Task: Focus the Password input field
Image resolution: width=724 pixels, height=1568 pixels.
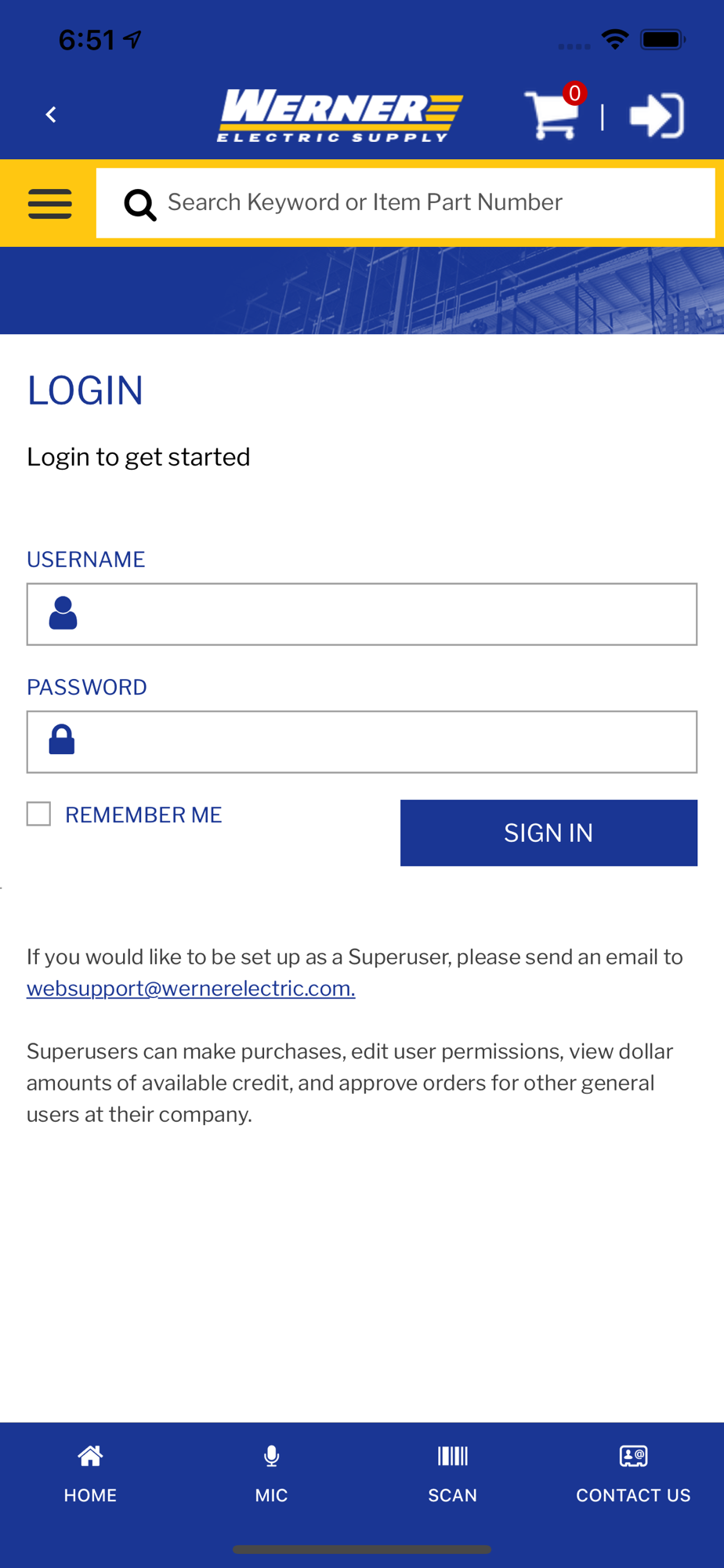Action: (384, 742)
